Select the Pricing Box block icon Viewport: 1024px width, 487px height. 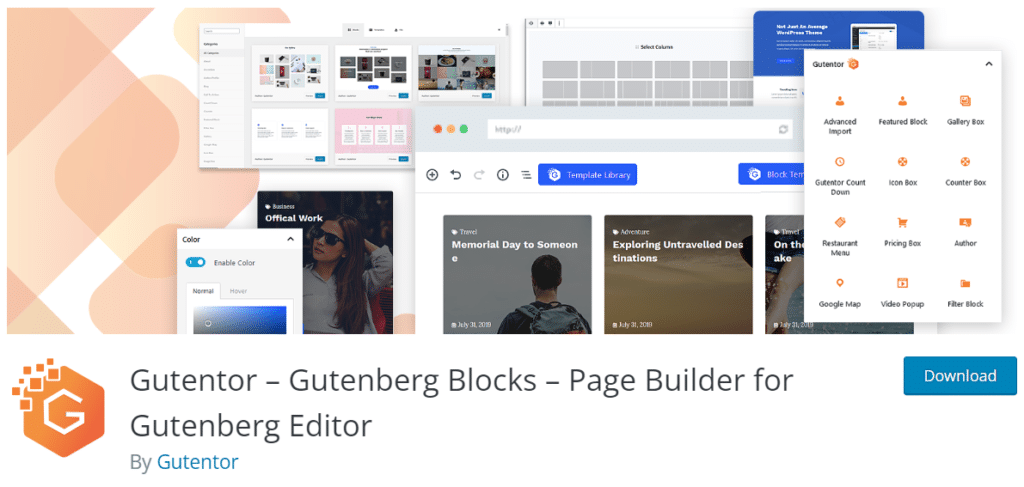903,223
